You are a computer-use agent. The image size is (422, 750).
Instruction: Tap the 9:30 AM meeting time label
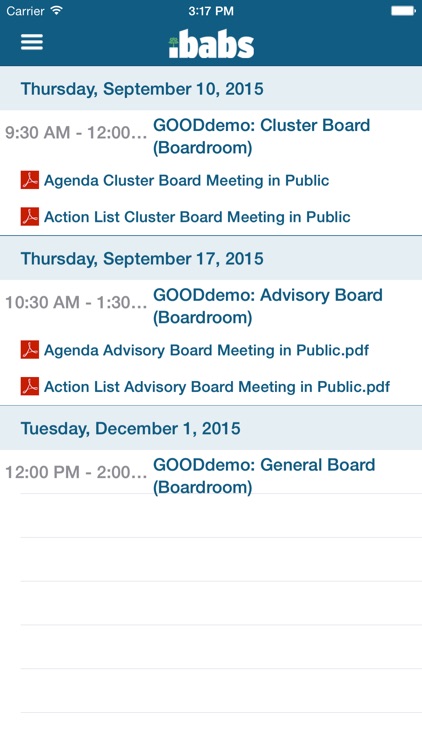[x=76, y=132]
